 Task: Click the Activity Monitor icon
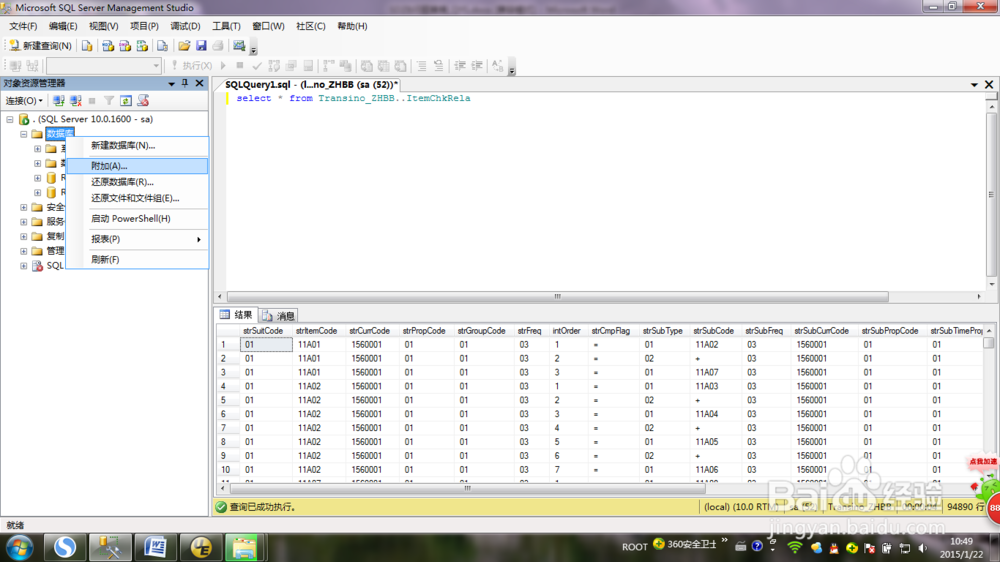[239, 45]
